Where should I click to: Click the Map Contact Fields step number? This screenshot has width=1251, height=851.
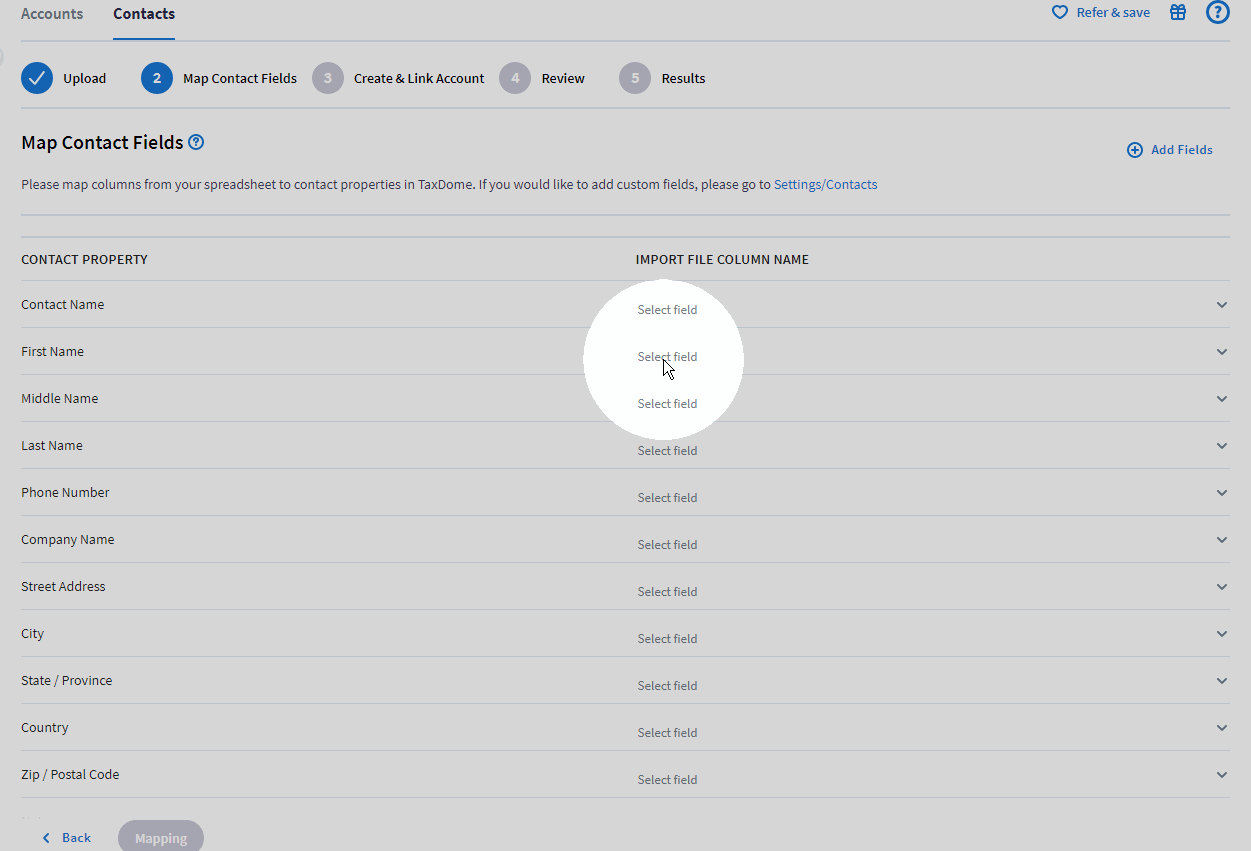(157, 78)
